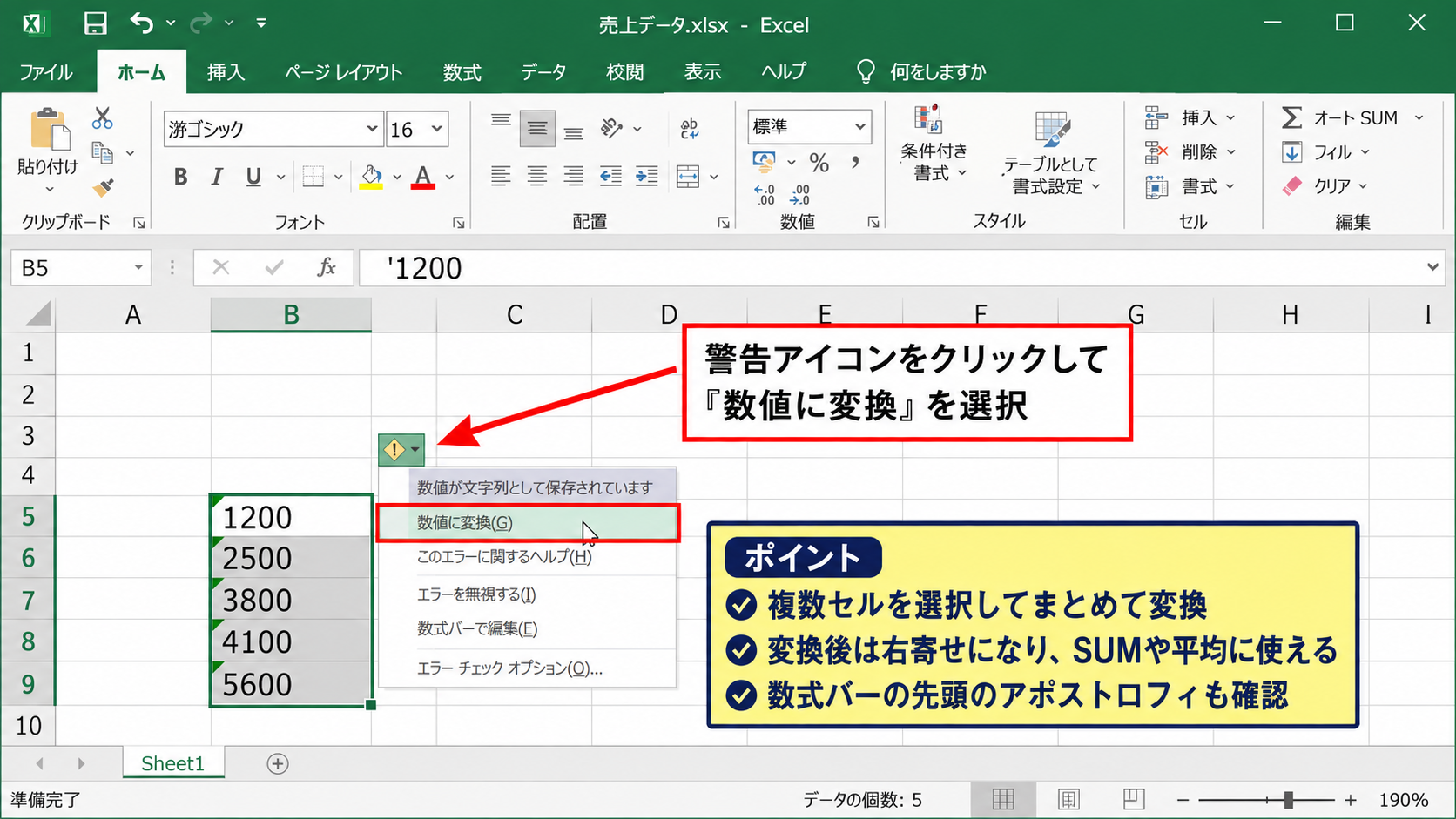Select 数値に変換(G) menu item

(x=528, y=523)
